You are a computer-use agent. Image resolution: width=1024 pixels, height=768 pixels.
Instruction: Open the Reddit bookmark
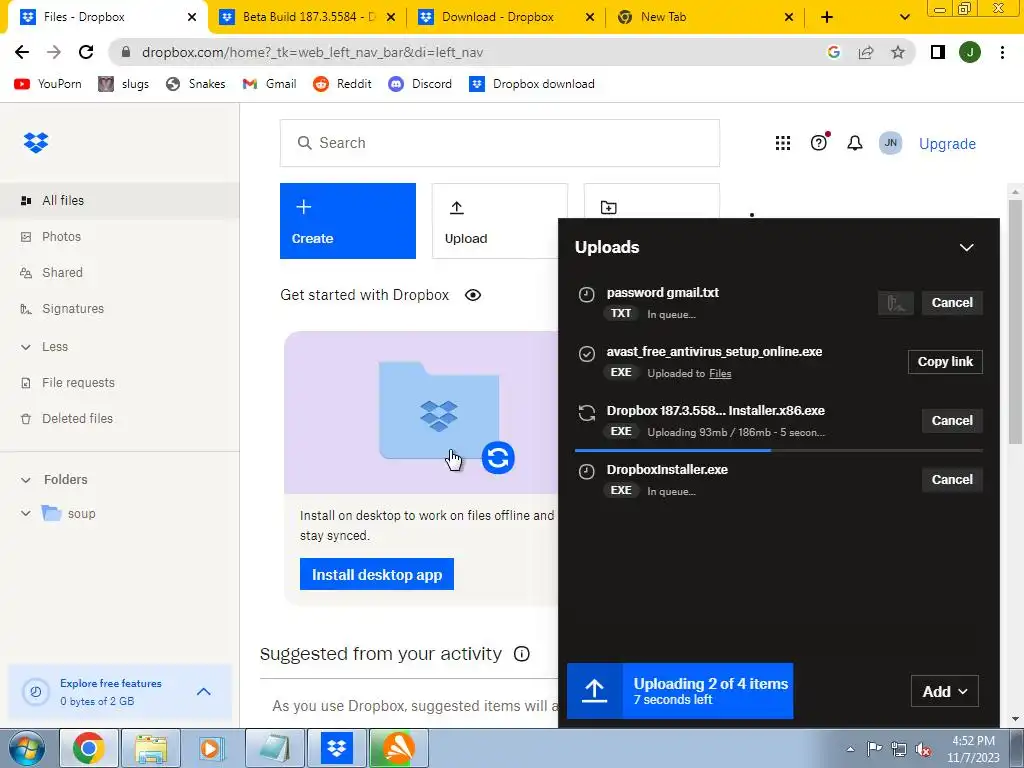coord(342,84)
